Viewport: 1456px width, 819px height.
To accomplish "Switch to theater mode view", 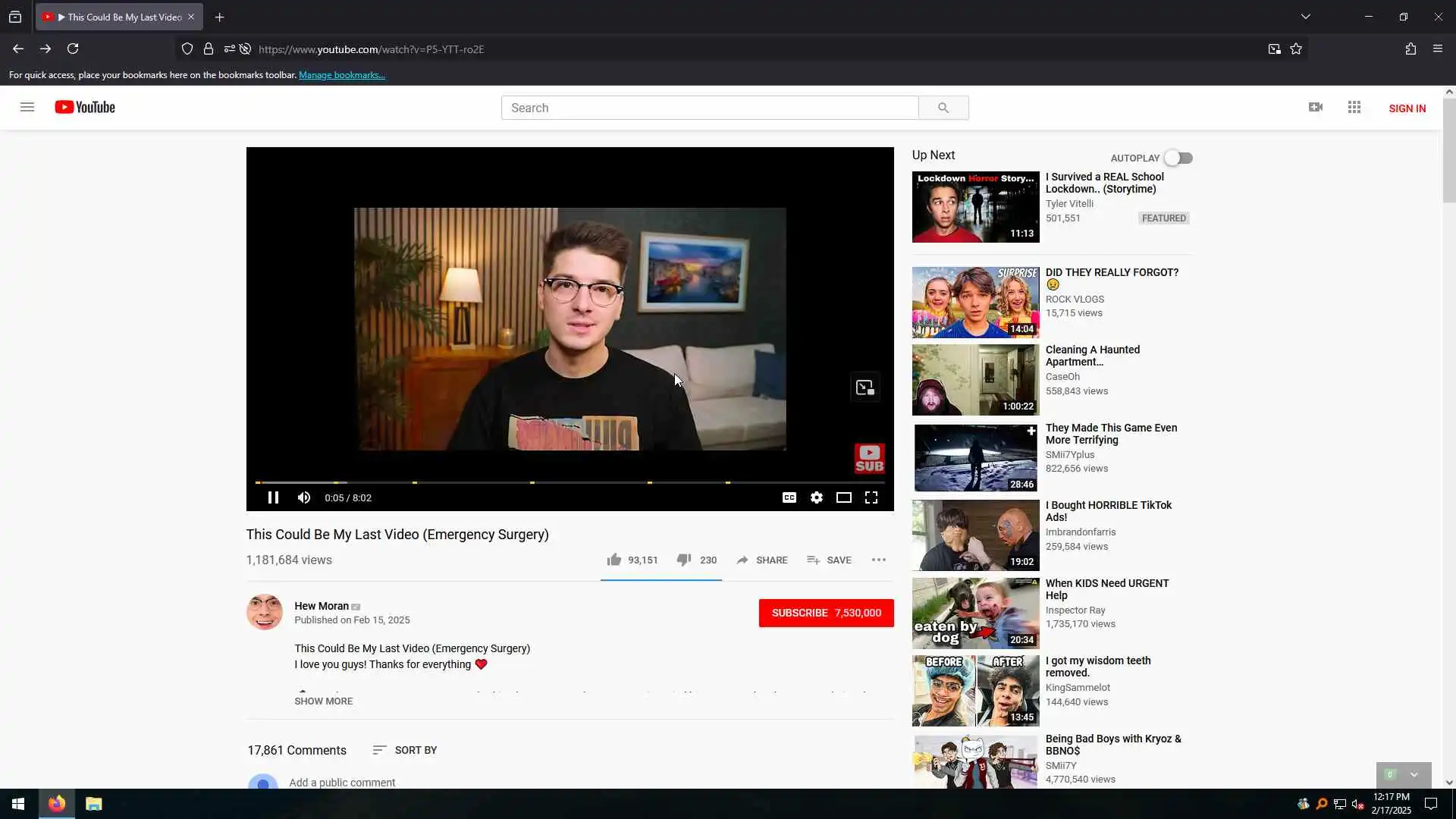I will (x=843, y=497).
